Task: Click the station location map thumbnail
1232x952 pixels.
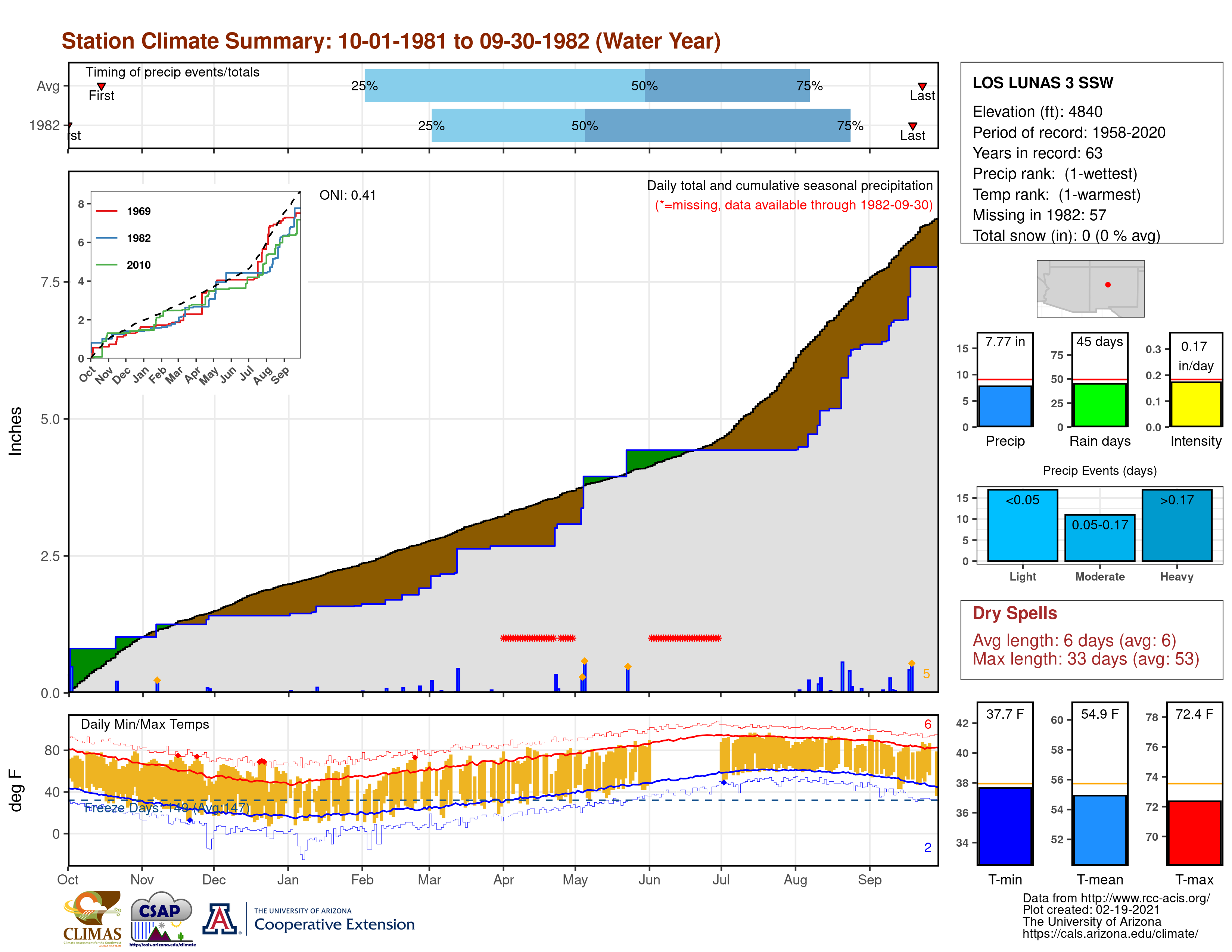Action: (x=1091, y=288)
